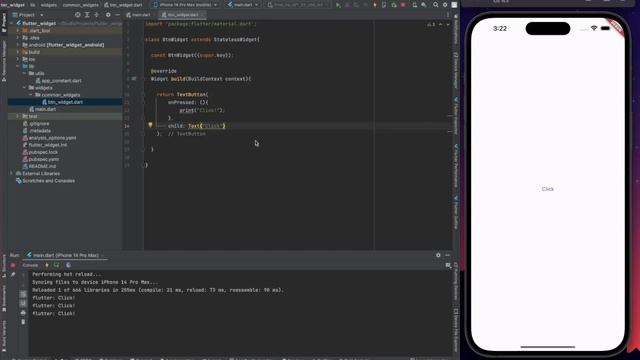
Task: Collapse the lib folder
Action: coord(18,66)
